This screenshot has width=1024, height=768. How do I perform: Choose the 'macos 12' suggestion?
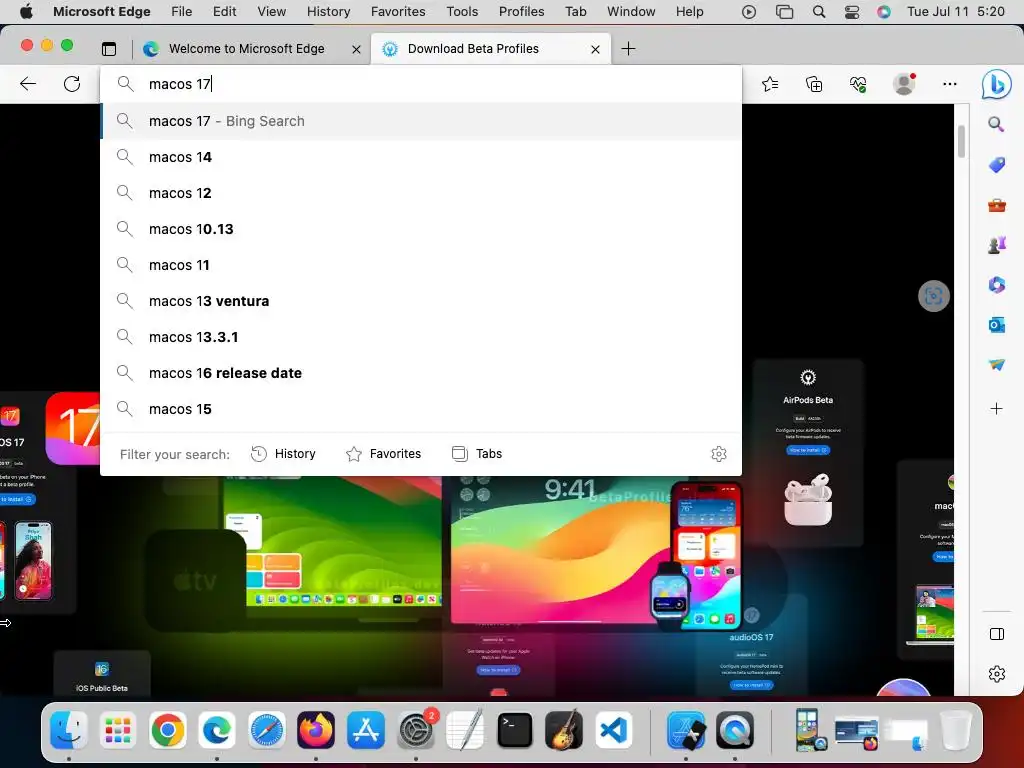pyautogui.click(x=421, y=193)
